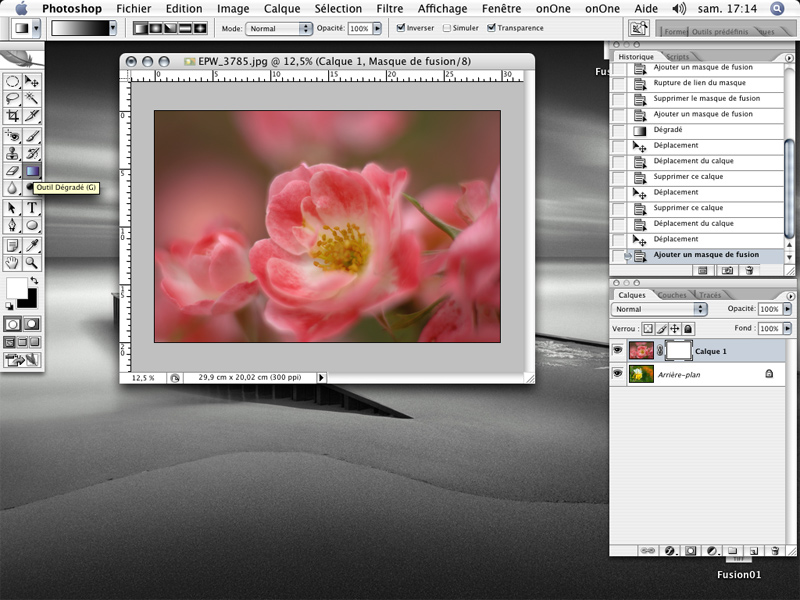Open document status bar info arrow
800x600 pixels.
coord(321,378)
